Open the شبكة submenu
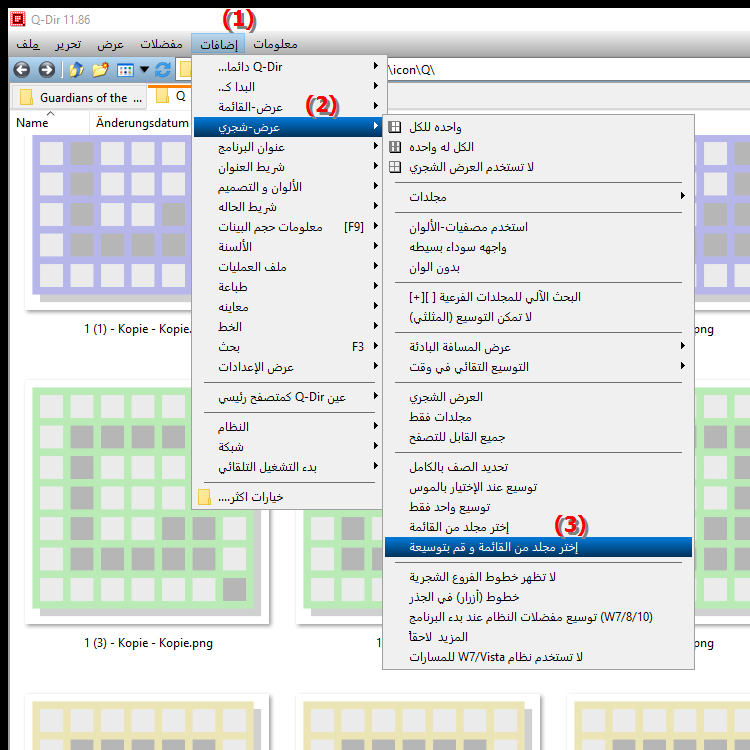The image size is (750, 750). [x=288, y=447]
